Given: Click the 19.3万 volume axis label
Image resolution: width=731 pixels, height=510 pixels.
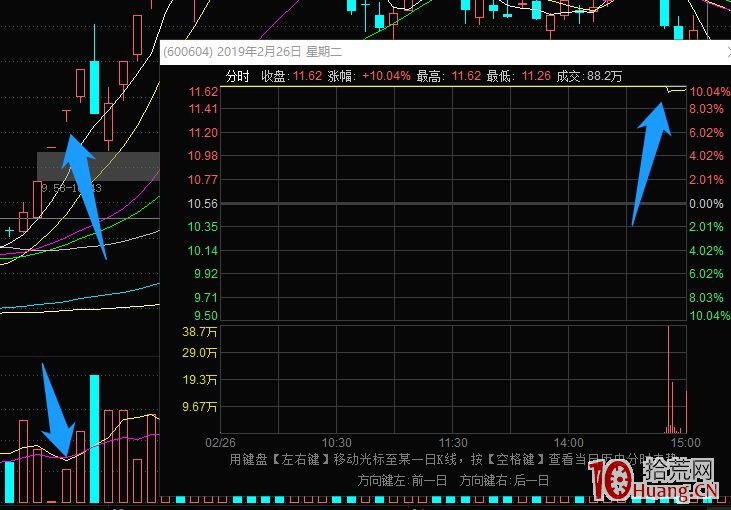Looking at the screenshot, I should tap(200, 380).
